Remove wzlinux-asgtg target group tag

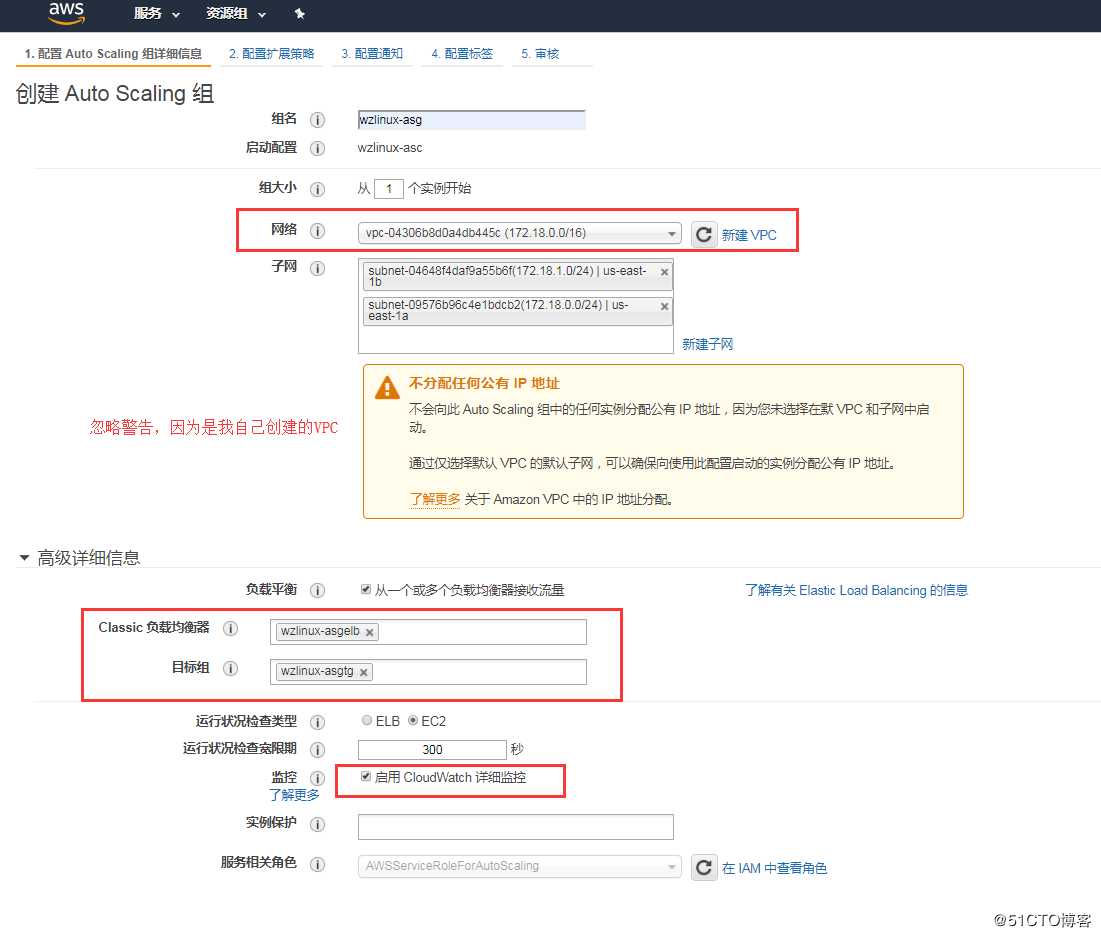pos(364,672)
